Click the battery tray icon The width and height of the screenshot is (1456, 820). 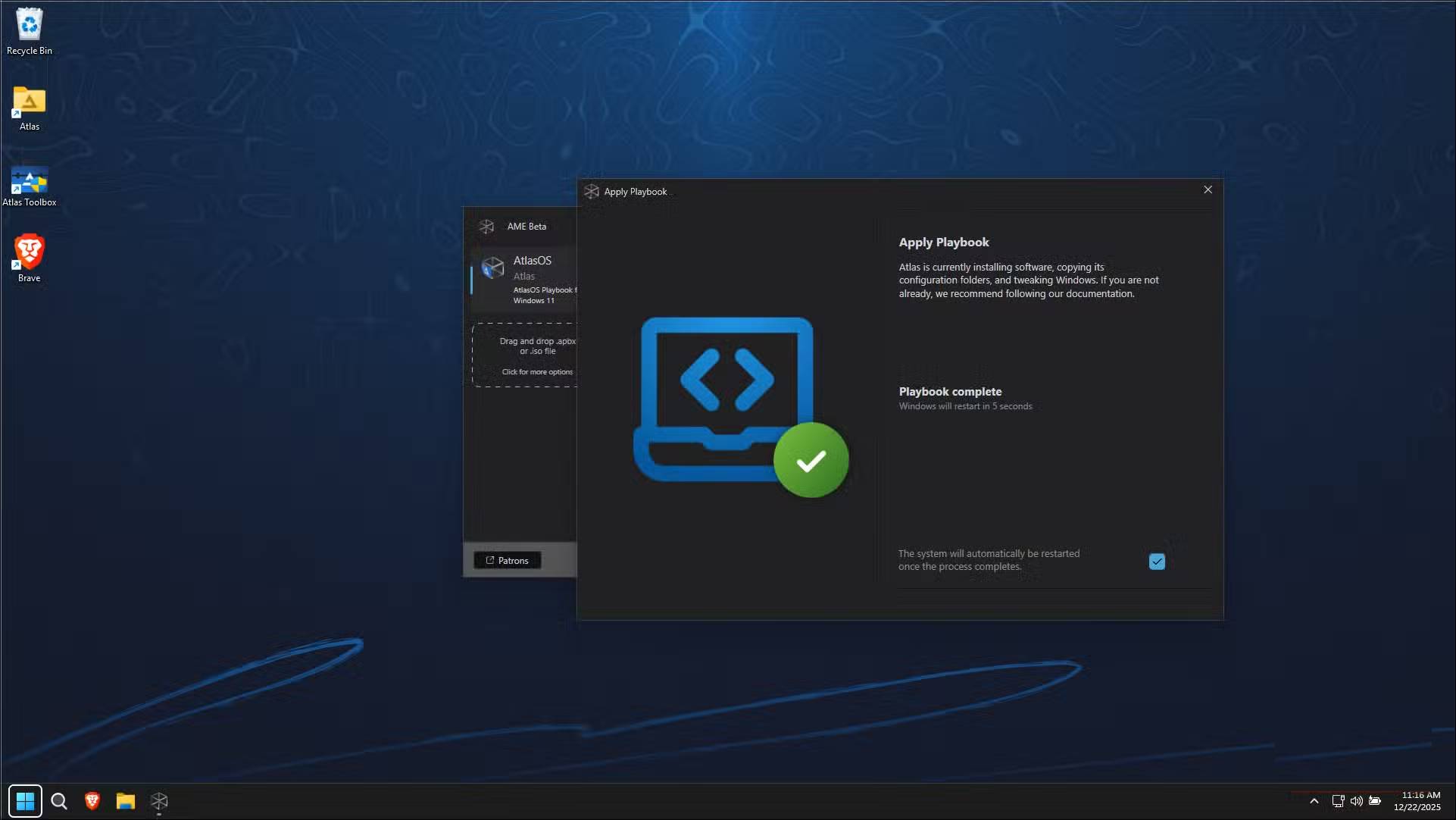click(x=1375, y=801)
